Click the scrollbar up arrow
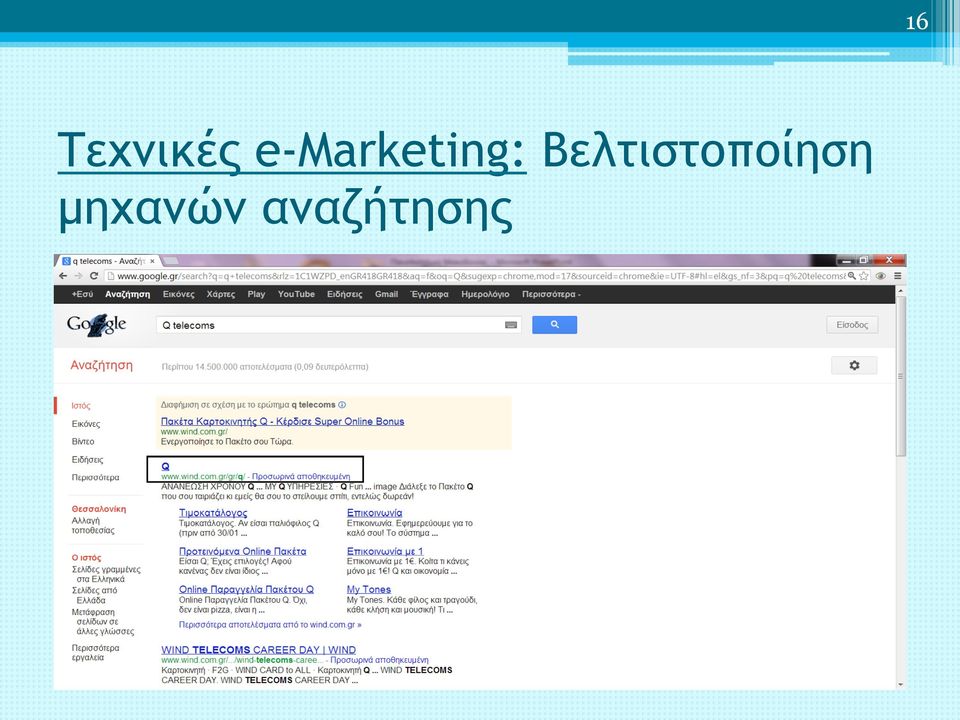The height and width of the screenshot is (720, 960). click(x=900, y=291)
